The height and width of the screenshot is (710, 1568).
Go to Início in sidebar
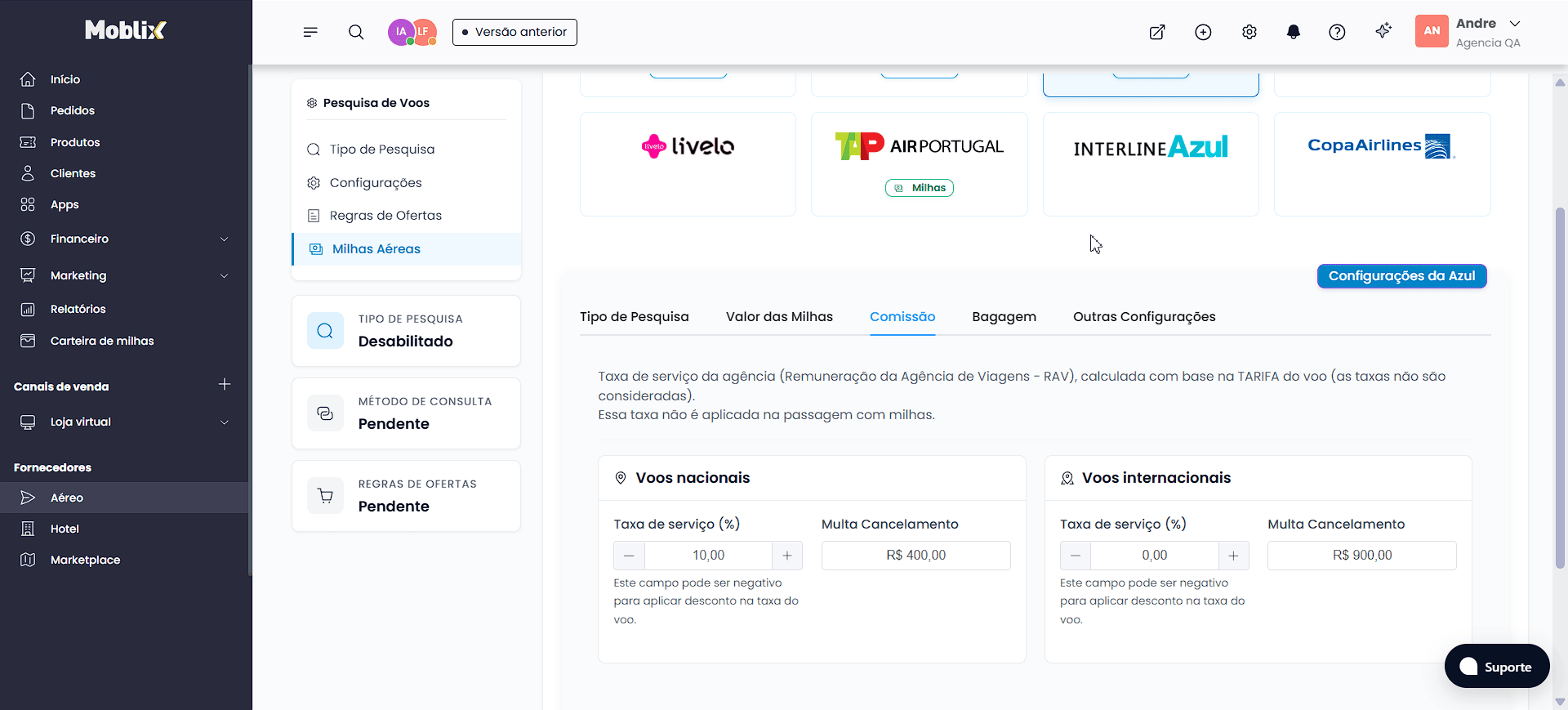tap(65, 79)
